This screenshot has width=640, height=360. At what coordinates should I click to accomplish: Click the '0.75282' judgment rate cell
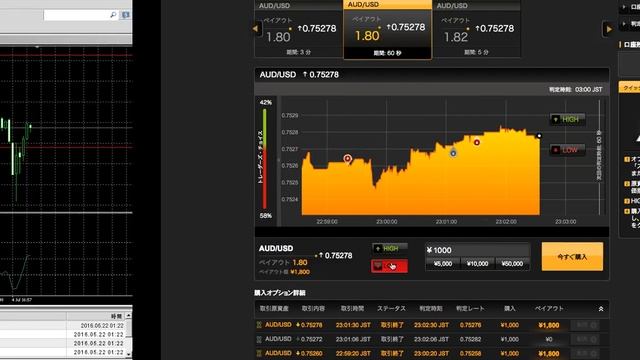point(470,339)
